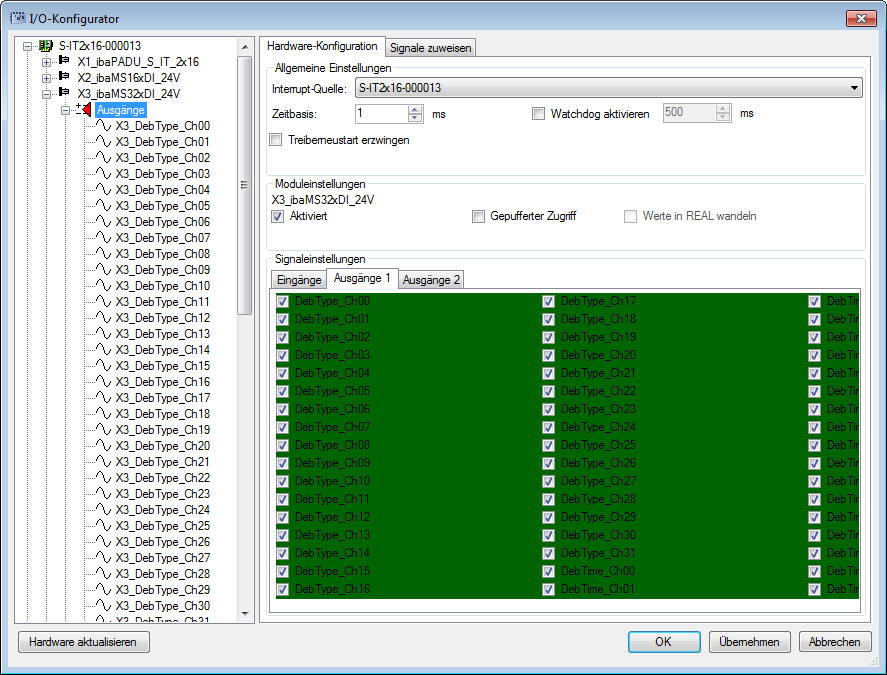Image resolution: width=887 pixels, height=675 pixels.
Task: Click the signal wave icon of X3_DebType_Ch10
Action: click(x=103, y=286)
